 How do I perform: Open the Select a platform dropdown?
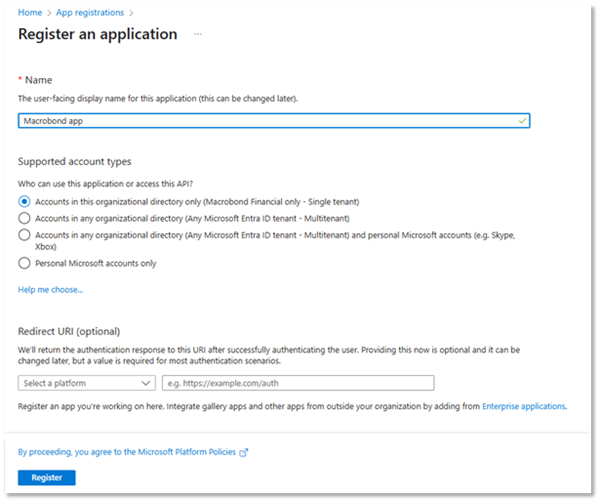tap(87, 383)
